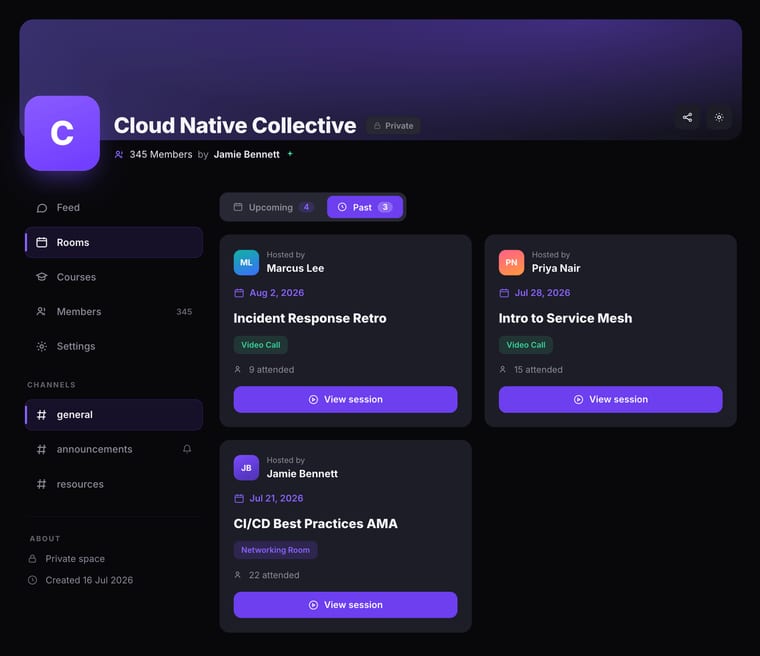760x656 pixels.
Task: Click the hash icon of the announcements channel
Action: (42, 449)
